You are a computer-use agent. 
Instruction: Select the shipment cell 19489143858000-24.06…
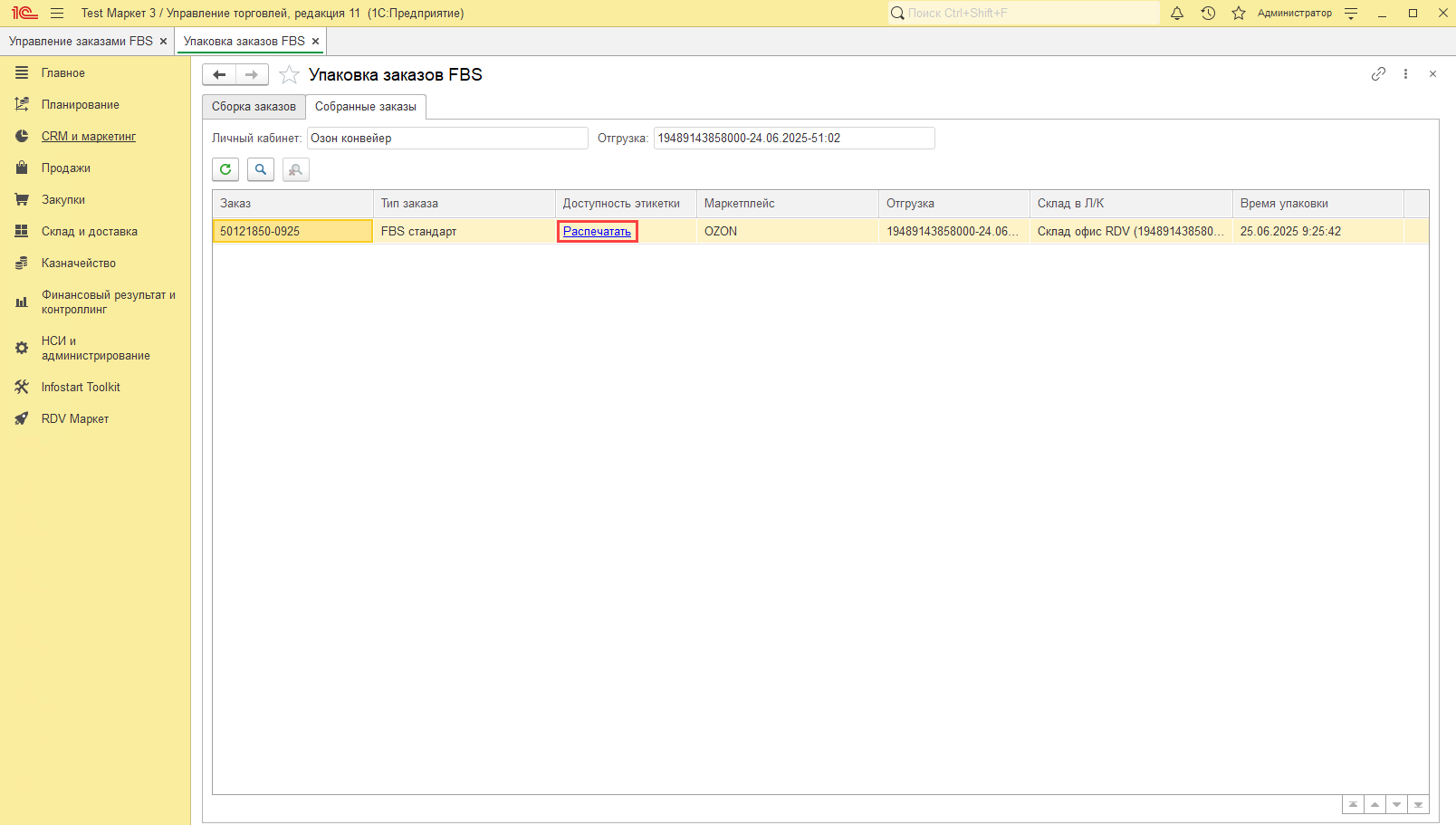[x=954, y=232]
